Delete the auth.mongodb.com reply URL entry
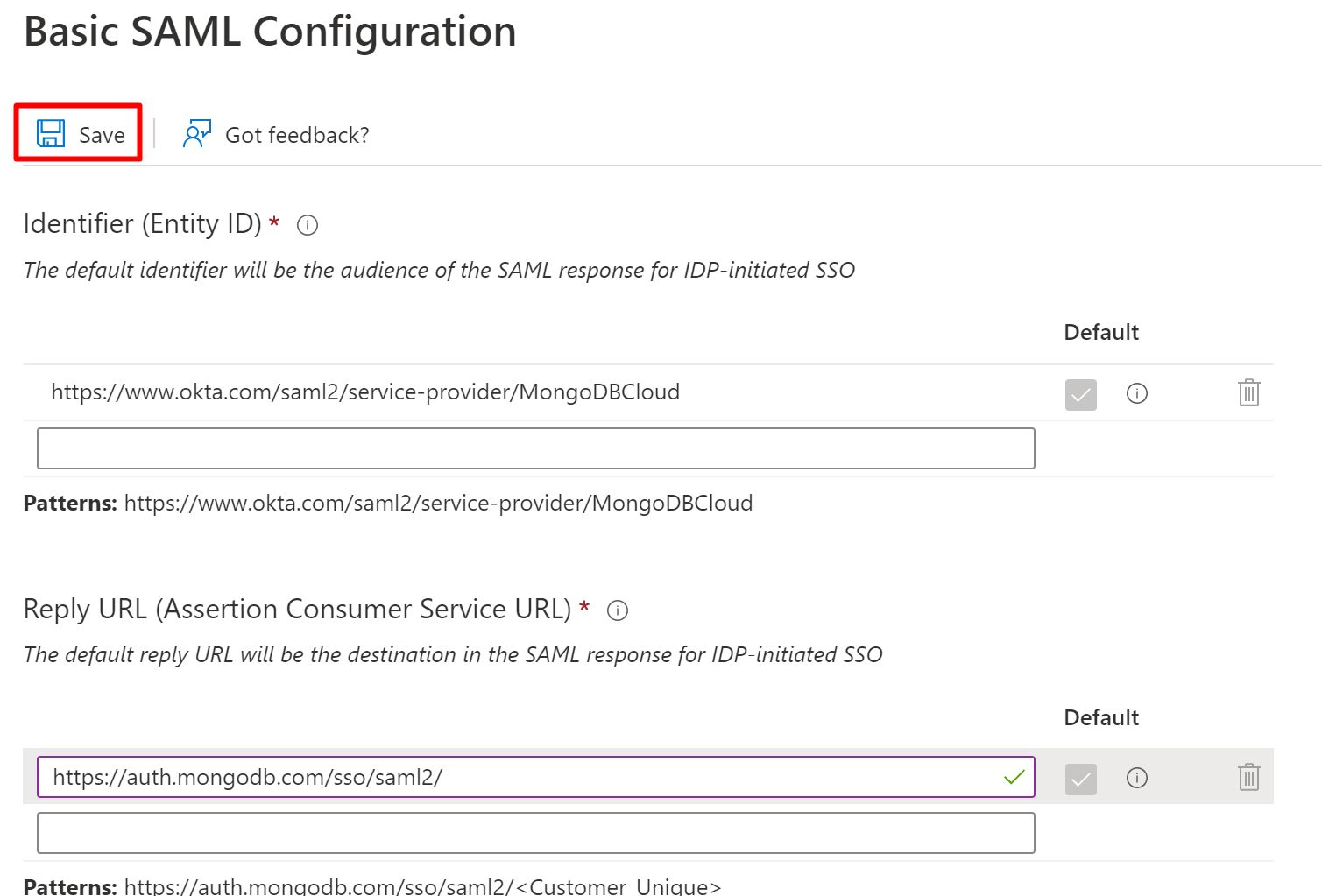This screenshot has width=1322, height=896. [x=1248, y=777]
